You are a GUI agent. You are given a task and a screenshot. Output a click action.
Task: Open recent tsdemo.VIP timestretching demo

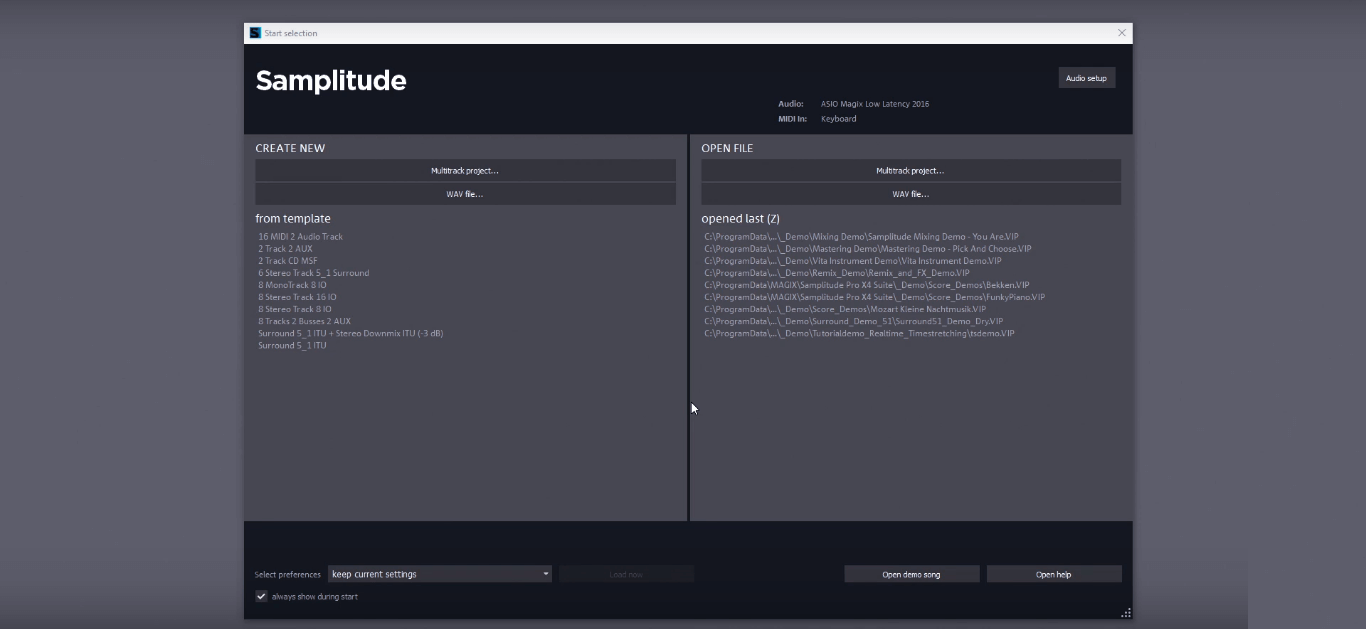(x=859, y=333)
